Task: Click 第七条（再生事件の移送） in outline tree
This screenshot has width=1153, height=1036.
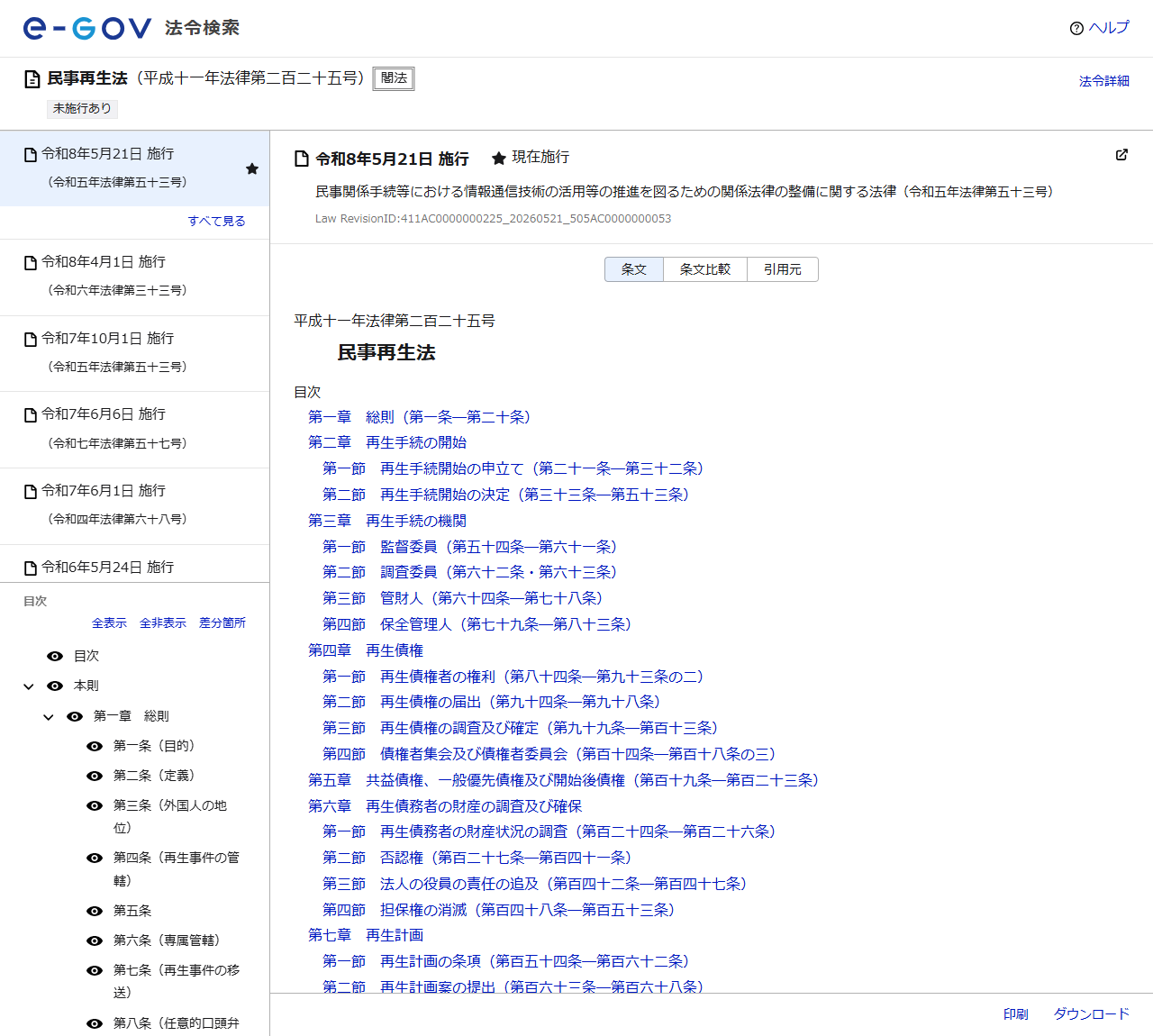Action: [x=177, y=982]
